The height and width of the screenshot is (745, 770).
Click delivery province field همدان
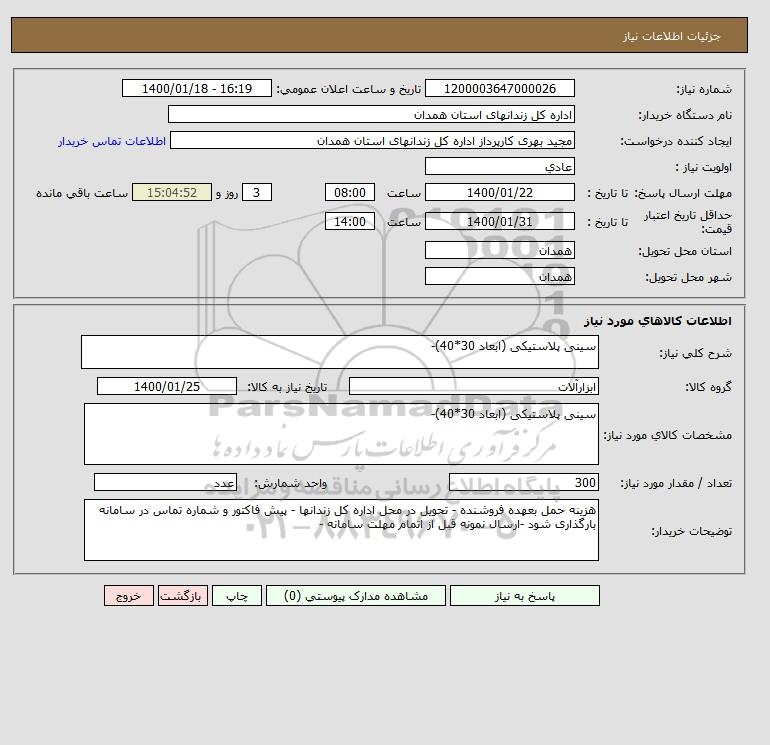[500, 250]
